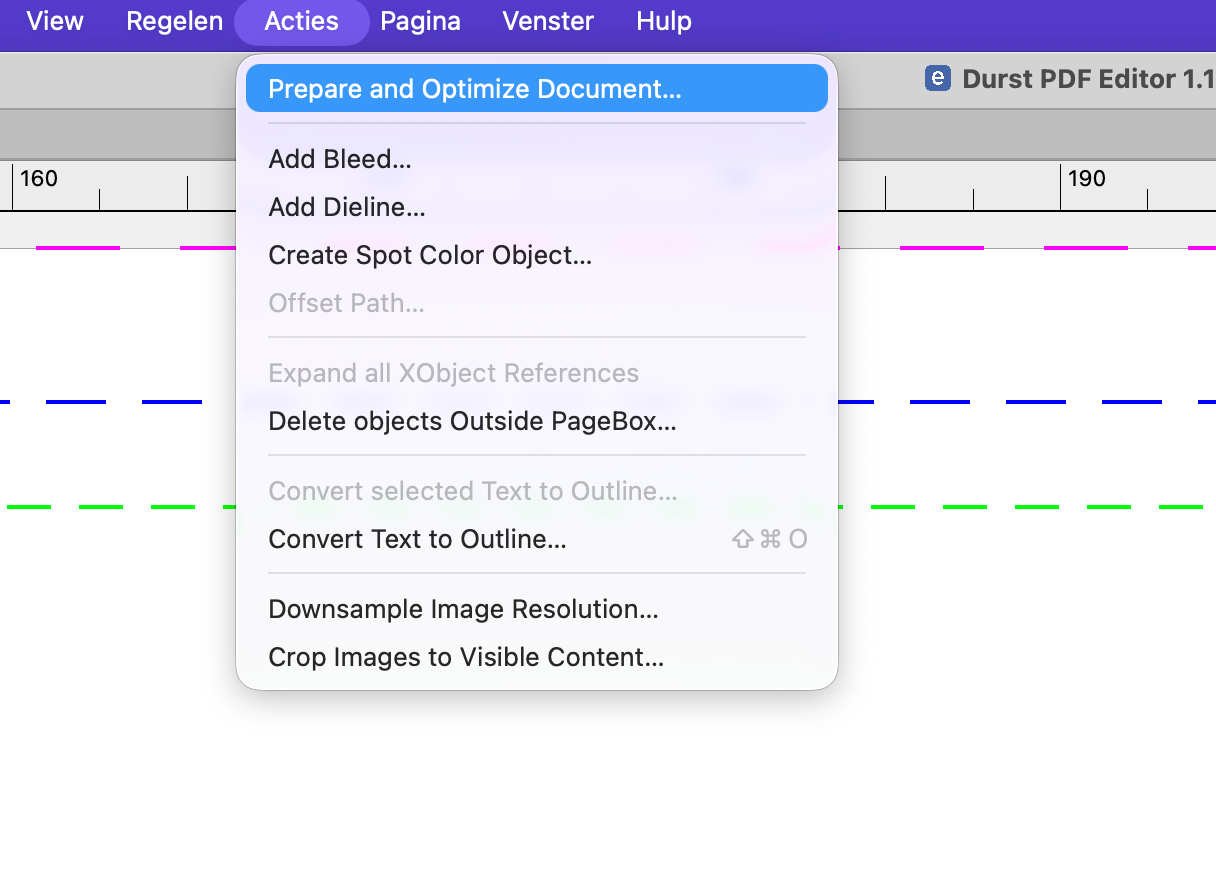Choose Add Dieline menu entry
Viewport: 1216px width, 880px height.
point(537,207)
